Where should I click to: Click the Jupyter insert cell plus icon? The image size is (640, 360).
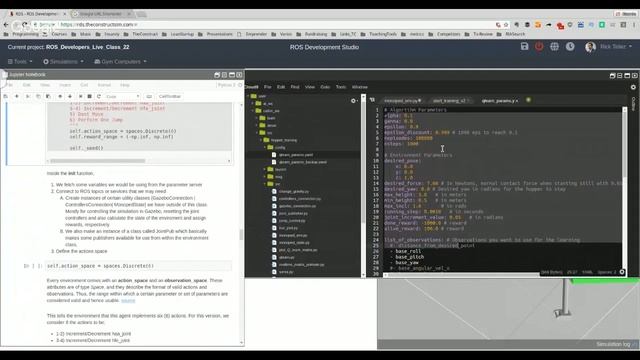coord(17,96)
